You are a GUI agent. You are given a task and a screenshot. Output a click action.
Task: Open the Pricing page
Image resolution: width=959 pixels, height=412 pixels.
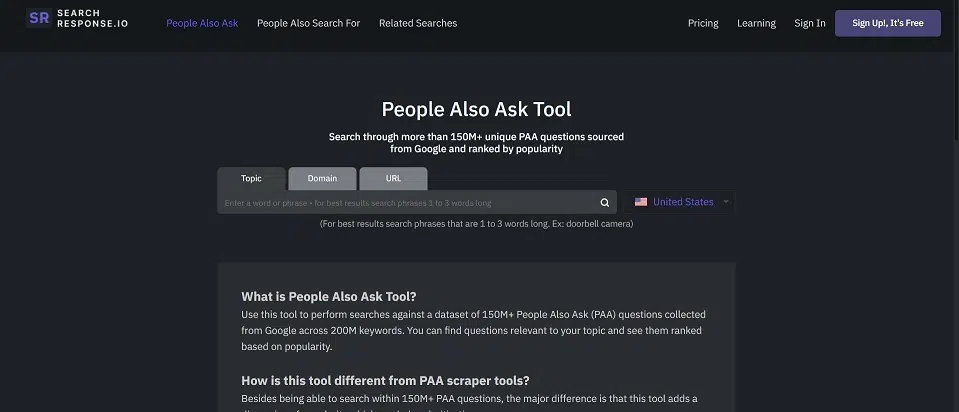pyautogui.click(x=703, y=23)
